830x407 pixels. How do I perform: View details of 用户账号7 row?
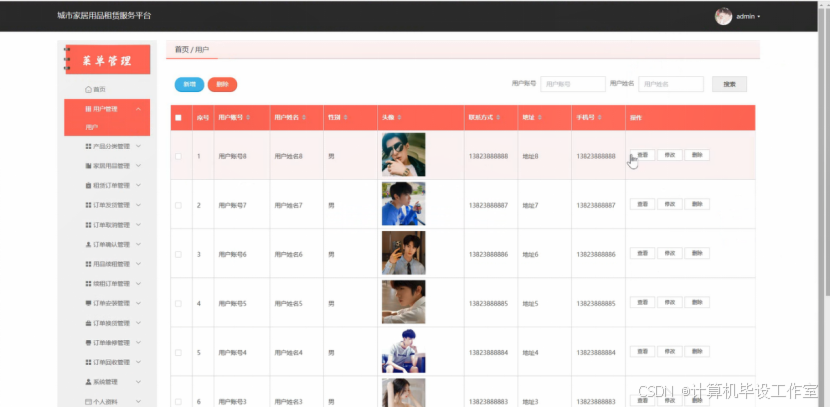(x=643, y=204)
